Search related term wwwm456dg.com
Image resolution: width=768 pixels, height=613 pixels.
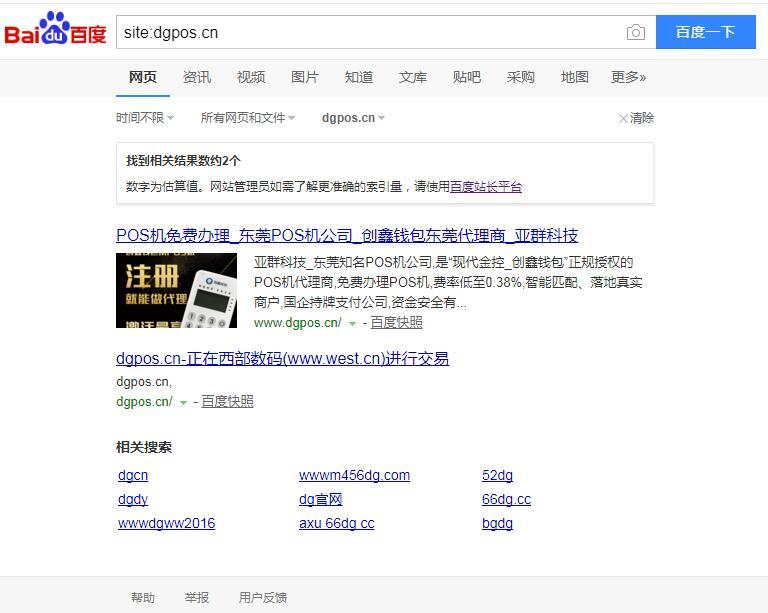[354, 475]
